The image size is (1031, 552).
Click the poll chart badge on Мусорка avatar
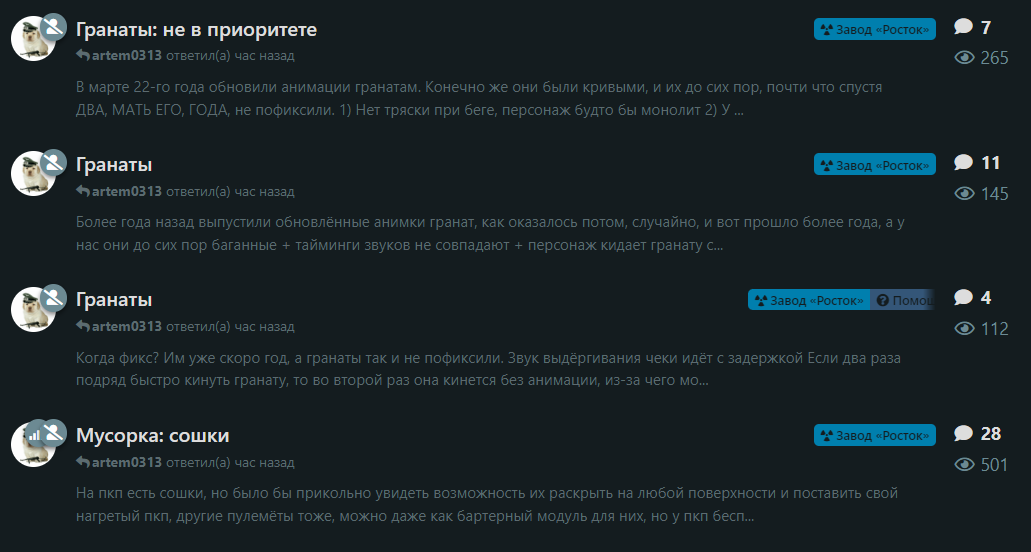(35, 434)
